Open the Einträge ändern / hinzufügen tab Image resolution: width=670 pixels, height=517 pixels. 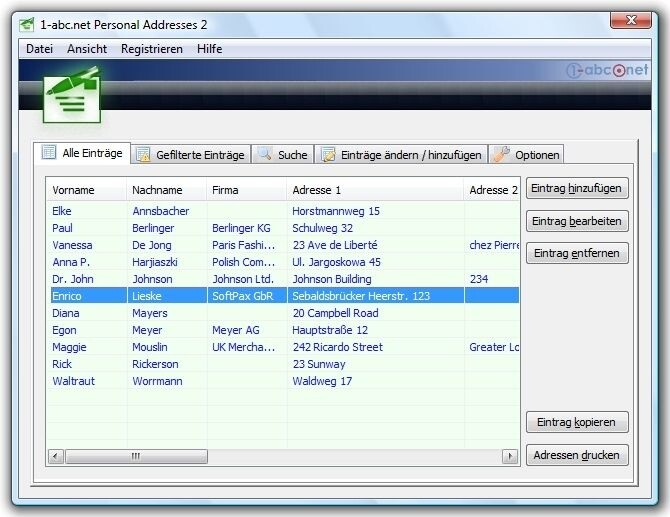pos(401,154)
